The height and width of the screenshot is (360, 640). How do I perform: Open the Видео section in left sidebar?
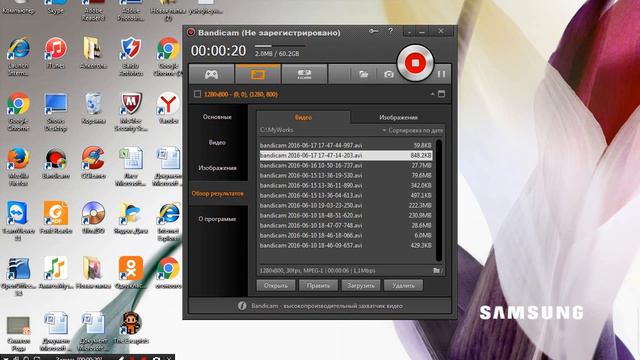pyautogui.click(x=217, y=142)
